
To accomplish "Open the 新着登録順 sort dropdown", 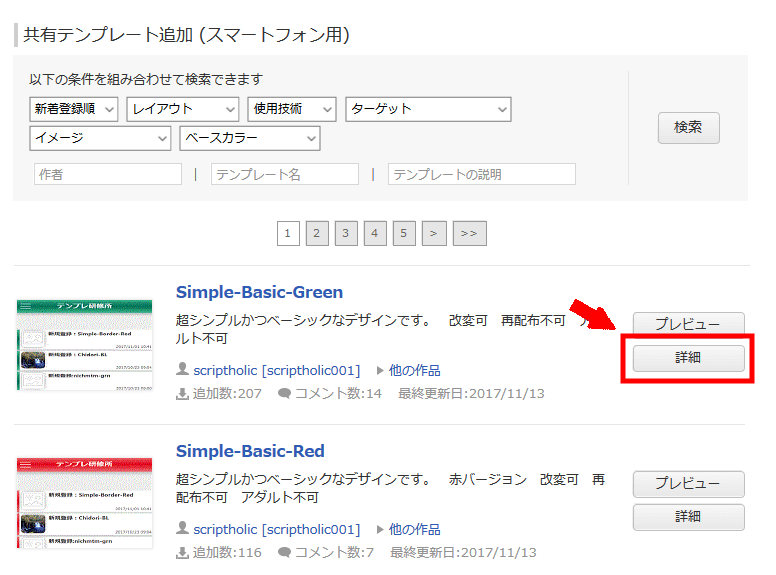I will (x=74, y=109).
